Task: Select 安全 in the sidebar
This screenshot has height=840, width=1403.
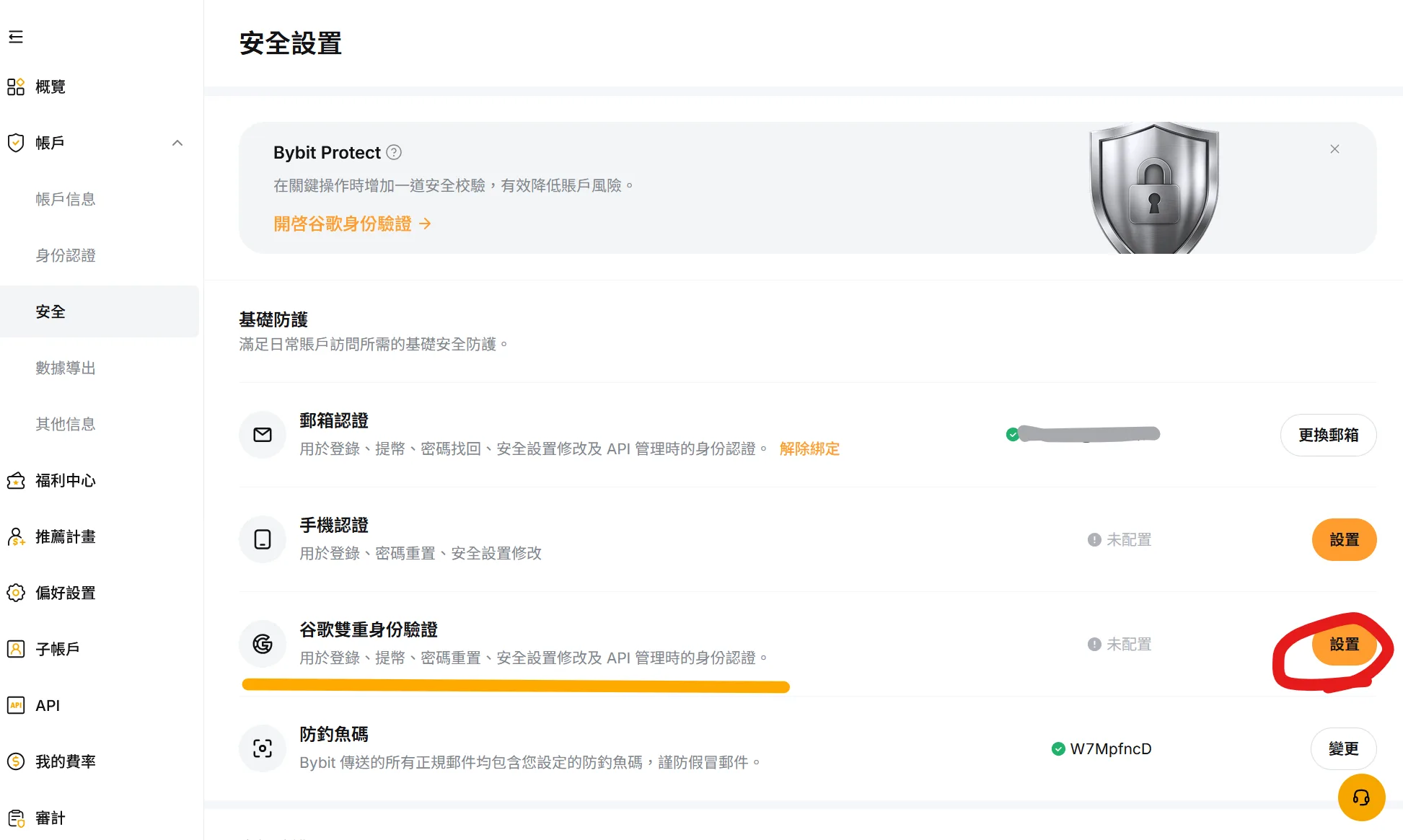Action: click(100, 311)
